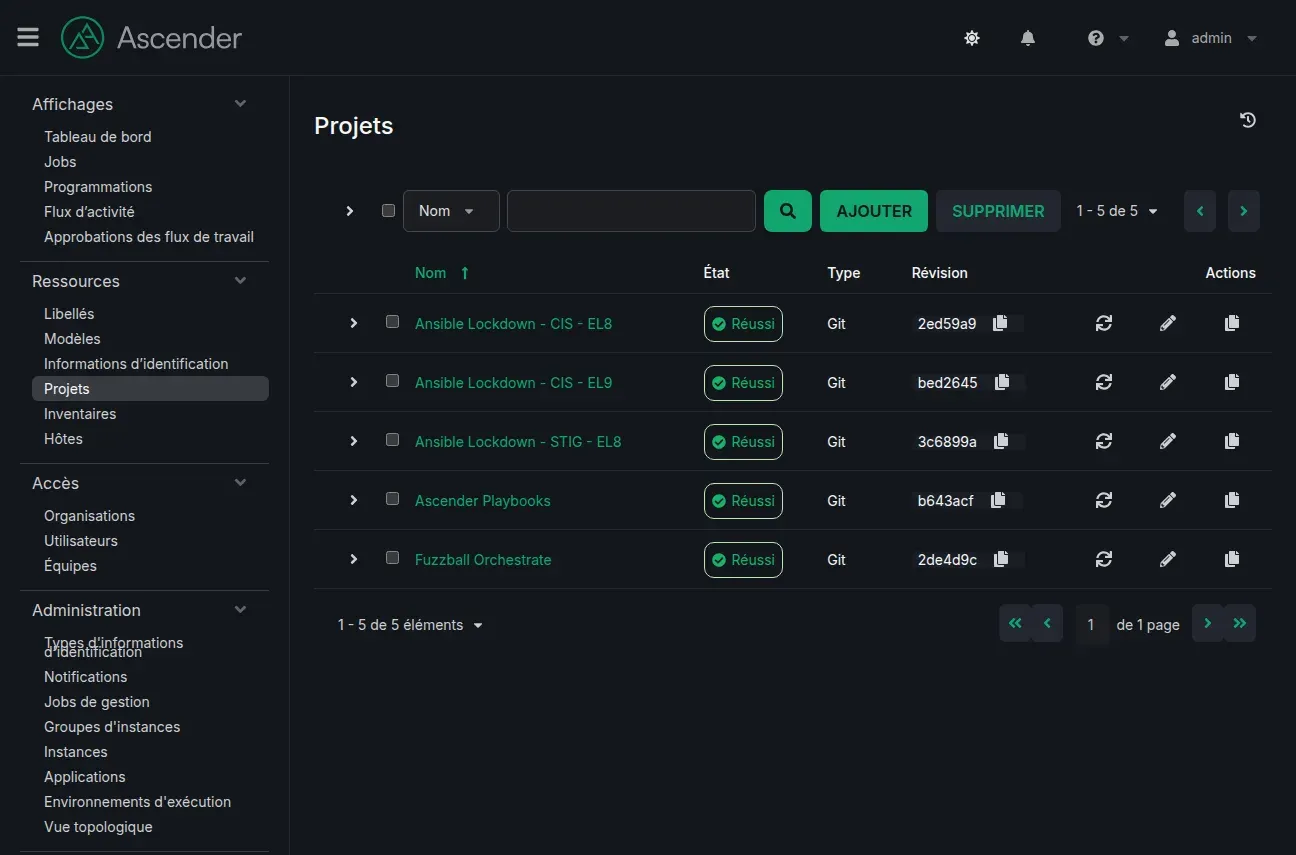Viewport: 1296px width, 855px height.
Task: Edit Ansible Lockdown - CIS - EL8 with pencil icon
Action: [x=1168, y=323]
